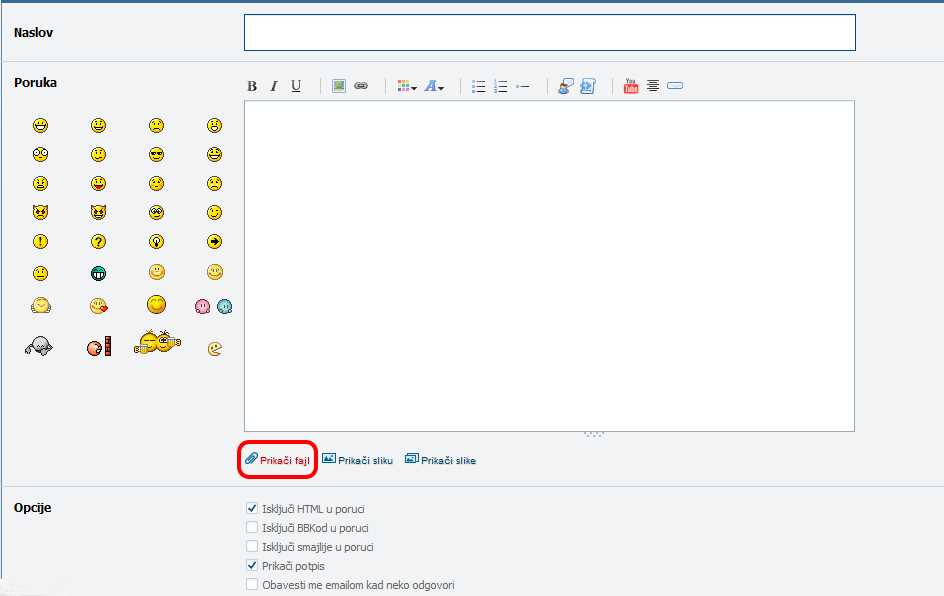Viewport: 944px width, 596px height.
Task: Insert the cool sunglasses smiley
Action: [x=157, y=154]
